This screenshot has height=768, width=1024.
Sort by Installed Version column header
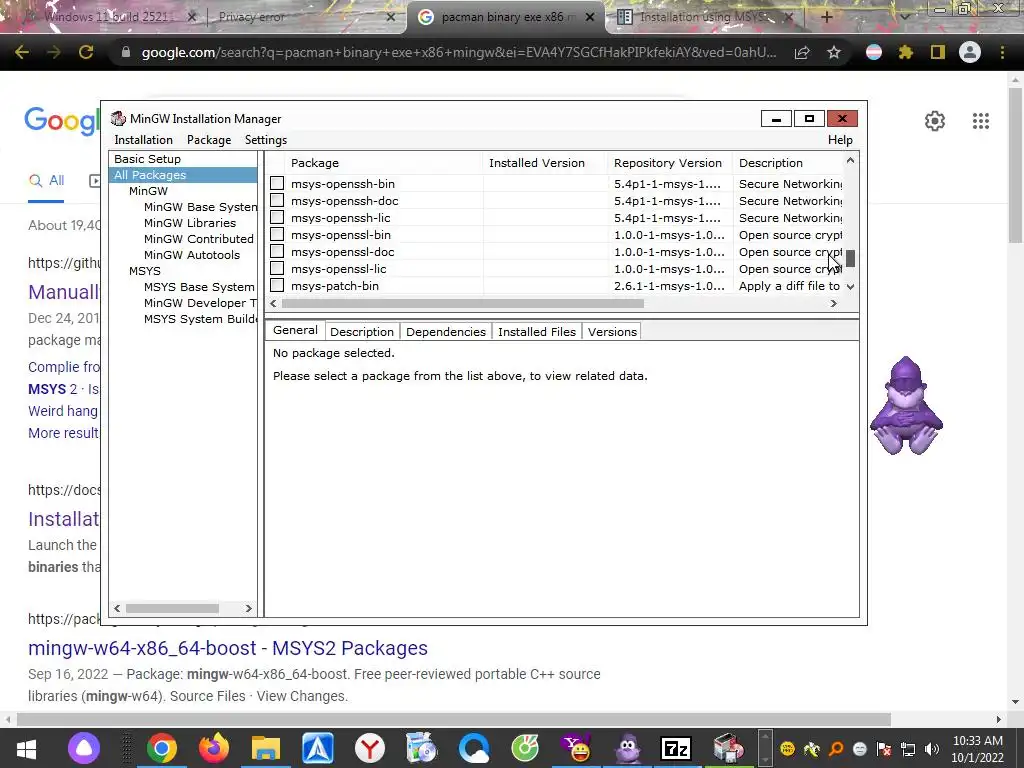(x=545, y=163)
